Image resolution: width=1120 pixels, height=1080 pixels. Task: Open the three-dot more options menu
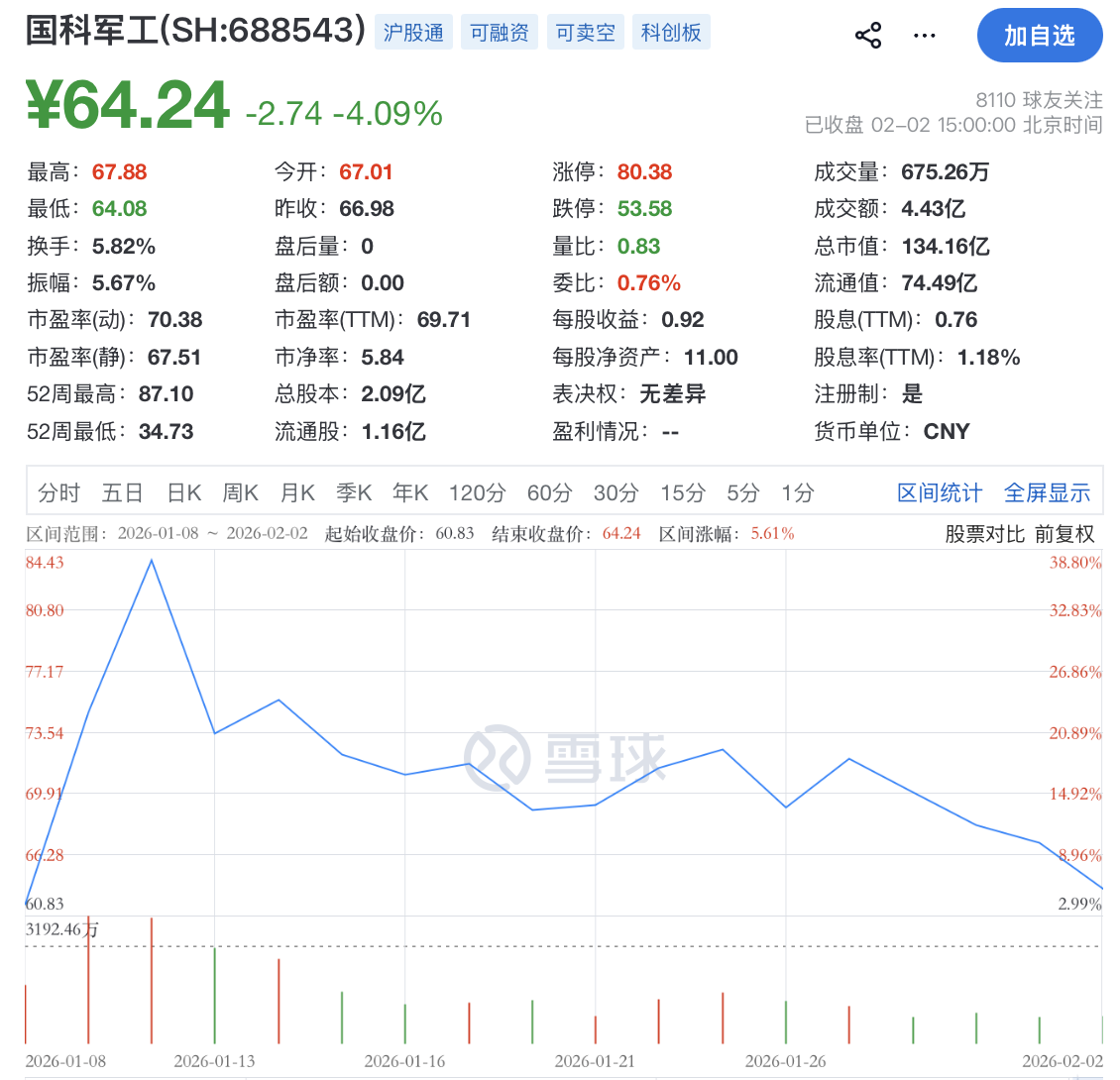pos(924,36)
